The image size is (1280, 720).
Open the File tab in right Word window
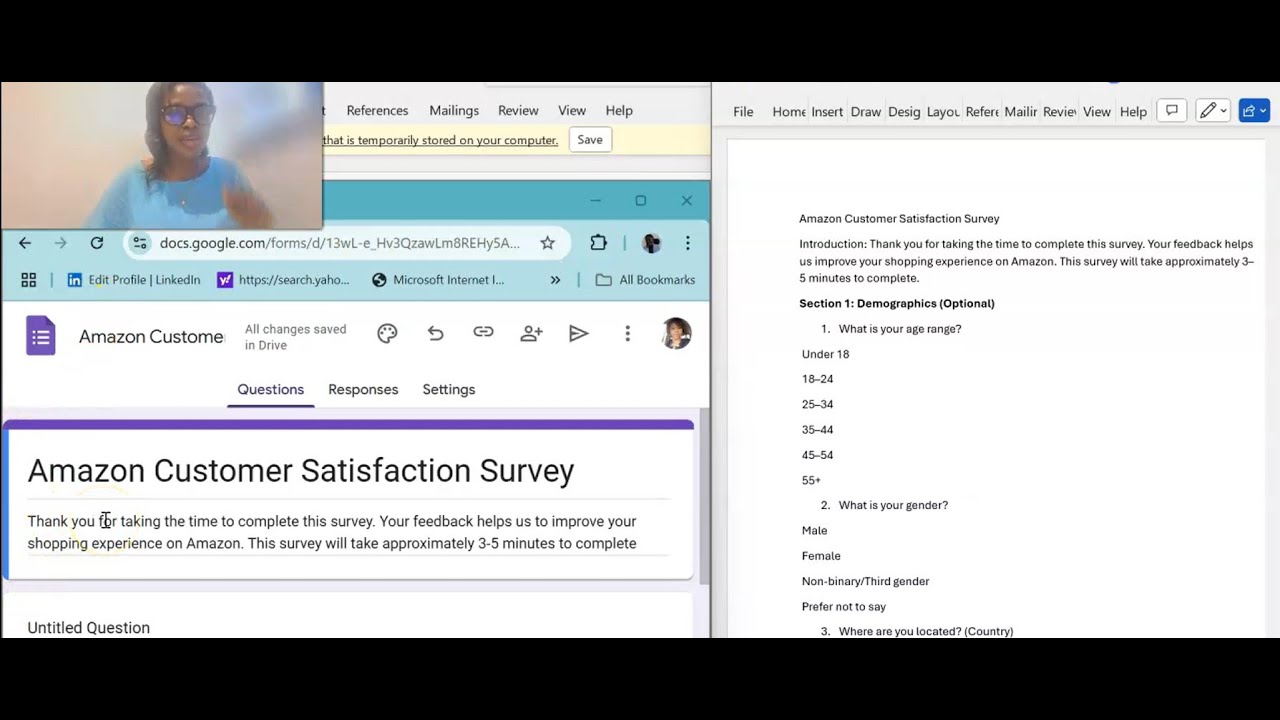click(x=743, y=112)
